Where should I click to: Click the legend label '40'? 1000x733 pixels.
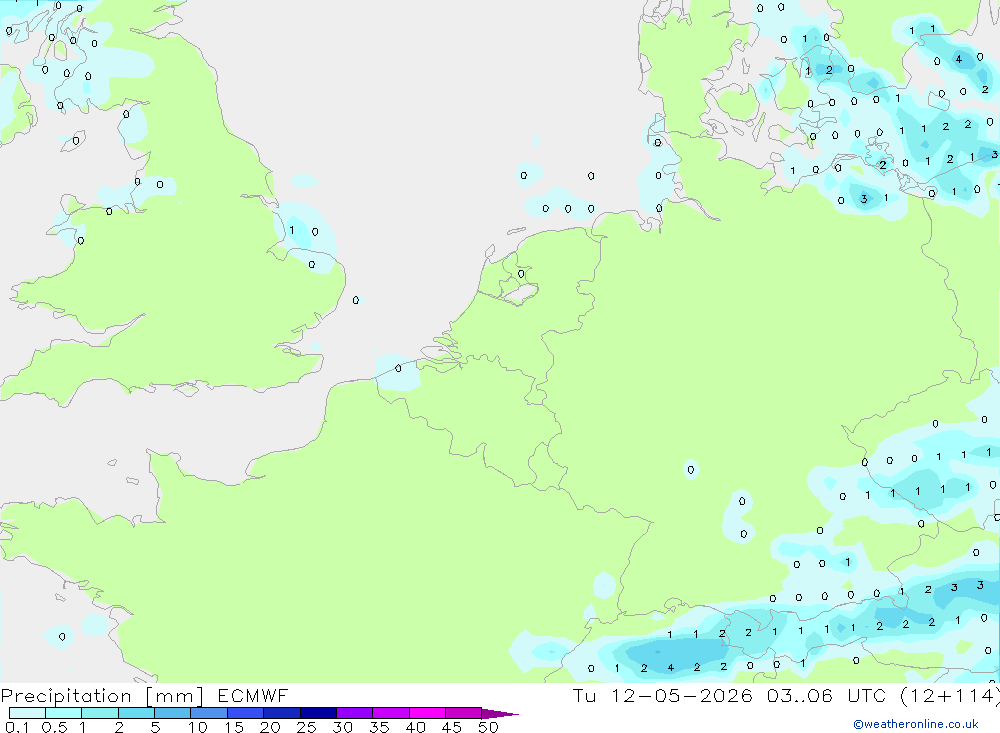(415, 727)
